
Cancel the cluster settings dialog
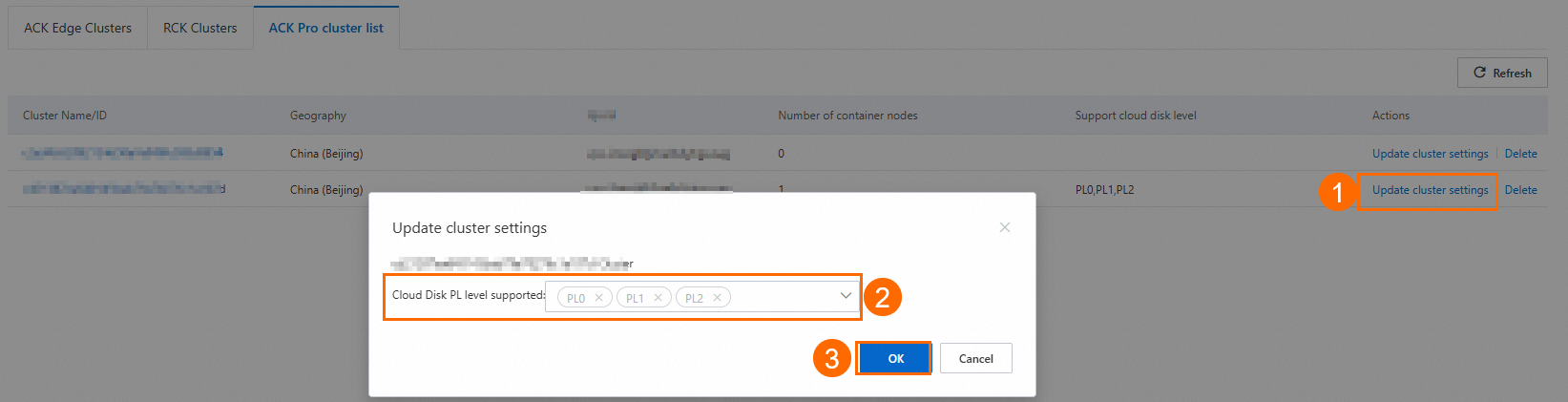[975, 358]
